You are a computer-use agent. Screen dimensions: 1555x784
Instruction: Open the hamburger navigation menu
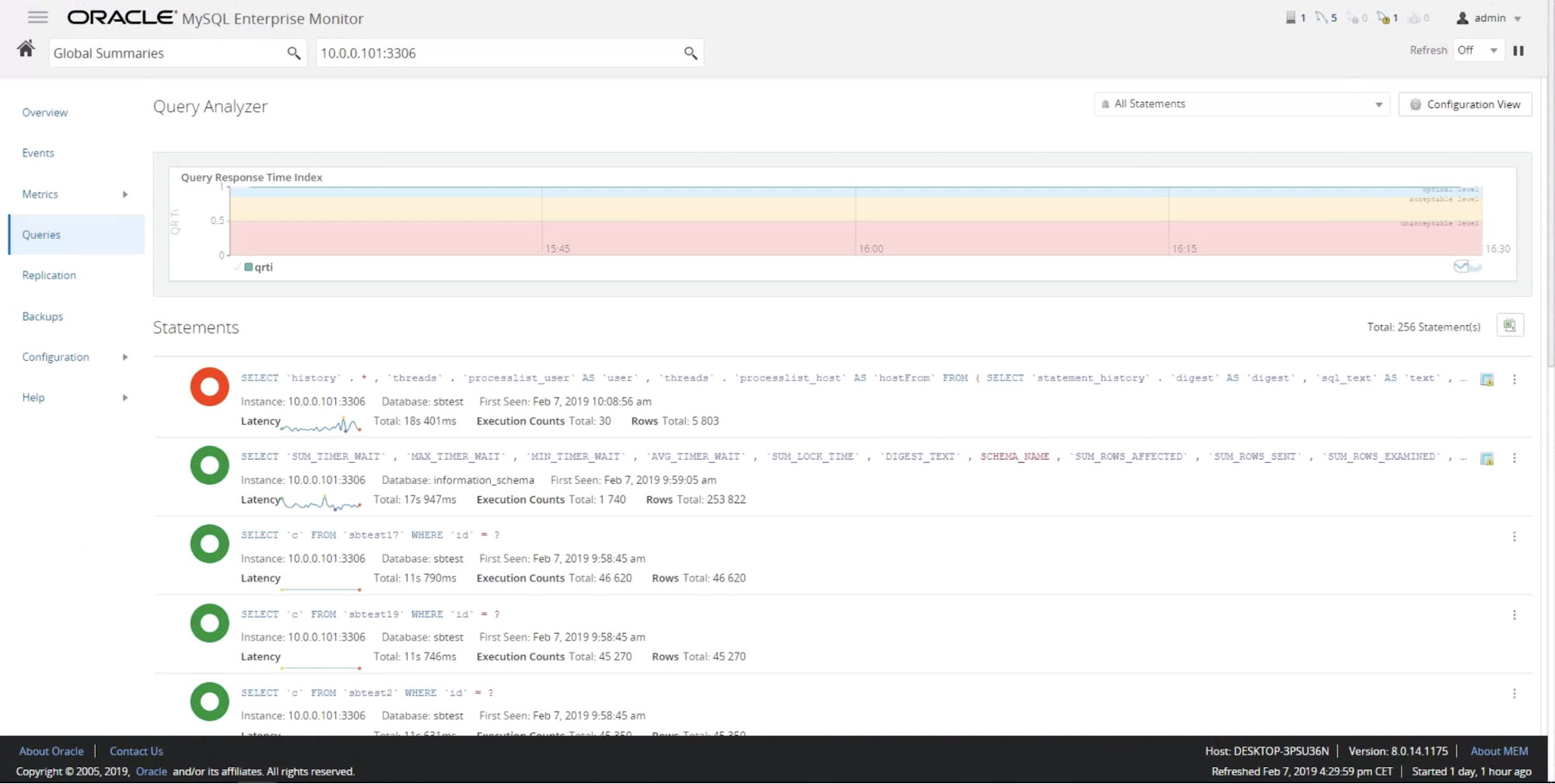click(37, 17)
